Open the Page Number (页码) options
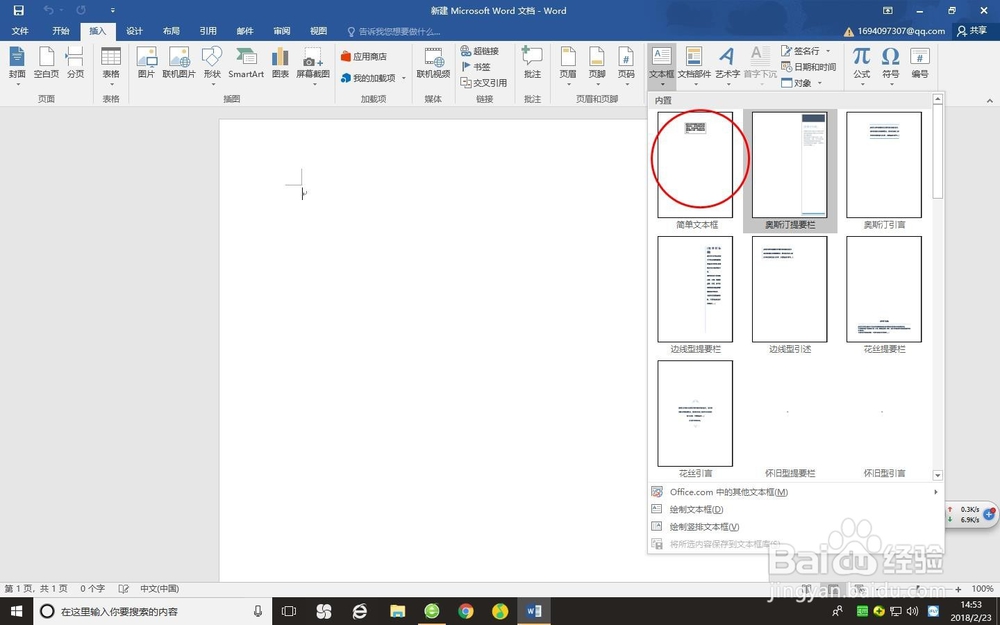The width and height of the screenshot is (1000, 625). pos(626,65)
